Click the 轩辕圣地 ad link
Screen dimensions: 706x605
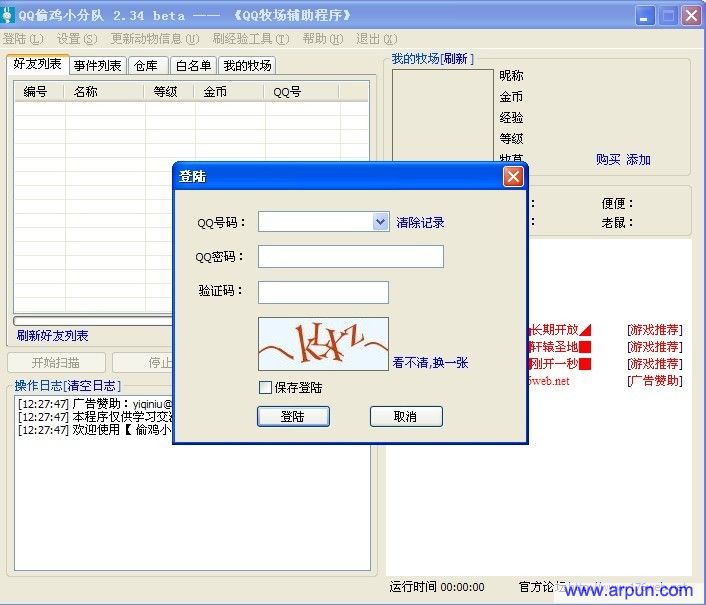pos(559,347)
